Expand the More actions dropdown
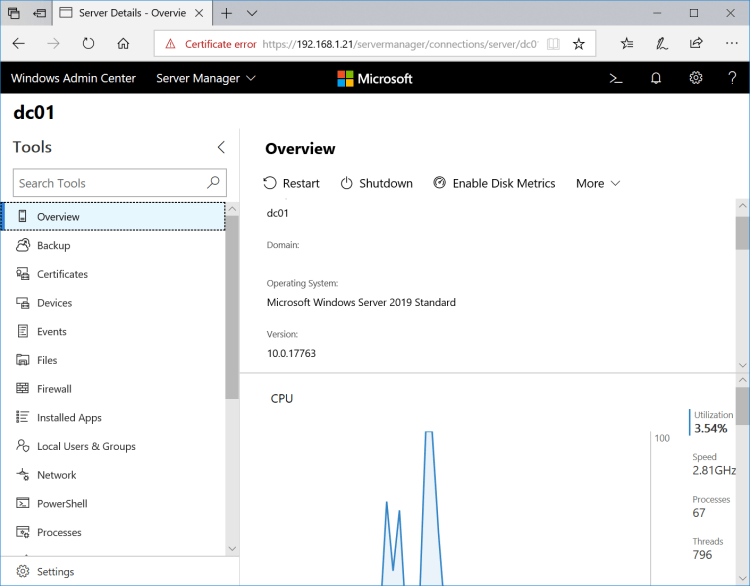 (x=598, y=183)
